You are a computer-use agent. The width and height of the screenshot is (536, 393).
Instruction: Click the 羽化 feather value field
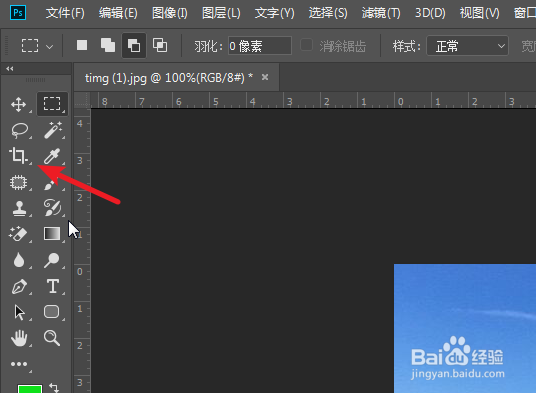[x=260, y=46]
